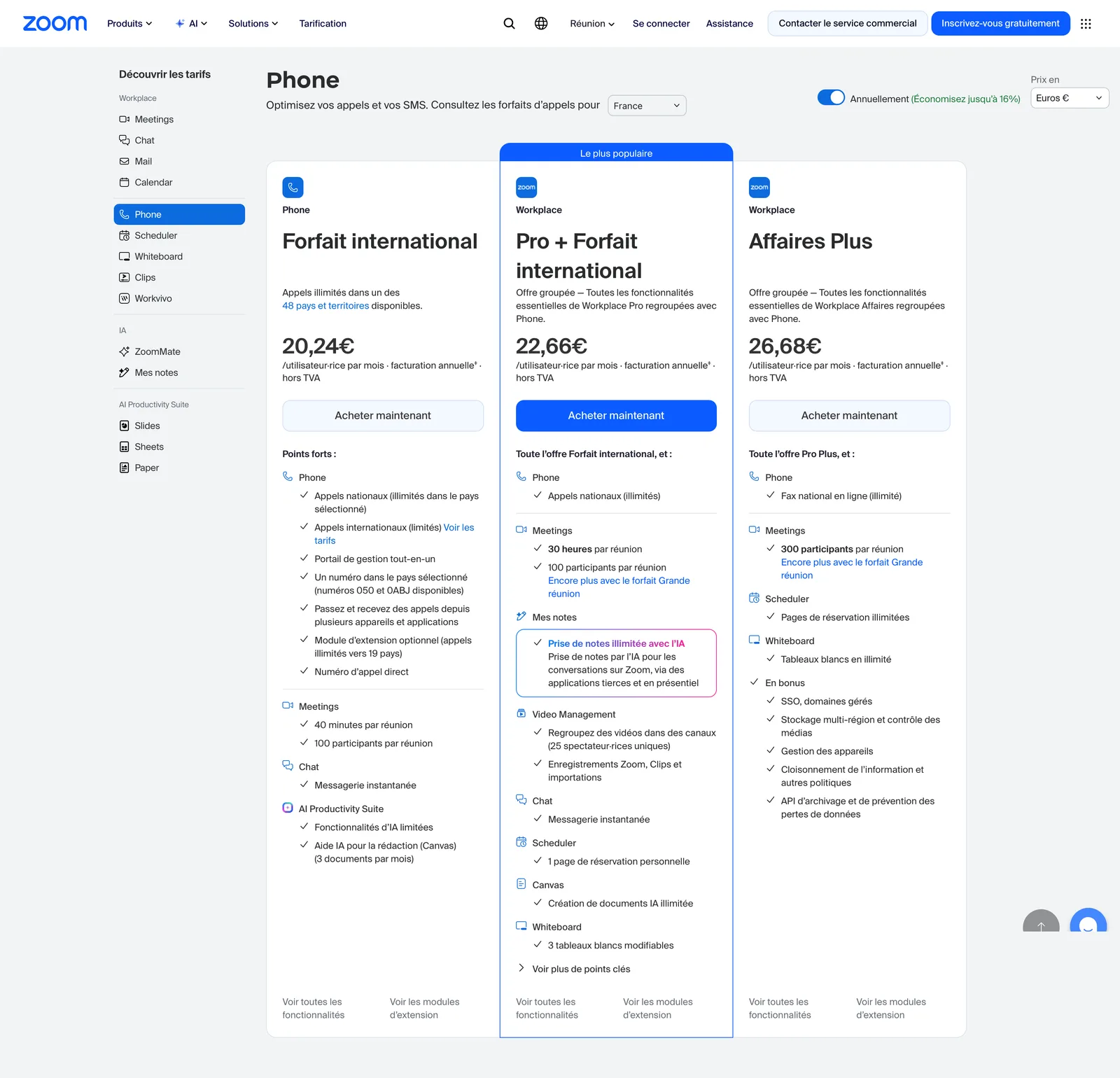Open Calendar in the sidebar
Viewport: 1120px width, 1078px height.
[179, 183]
